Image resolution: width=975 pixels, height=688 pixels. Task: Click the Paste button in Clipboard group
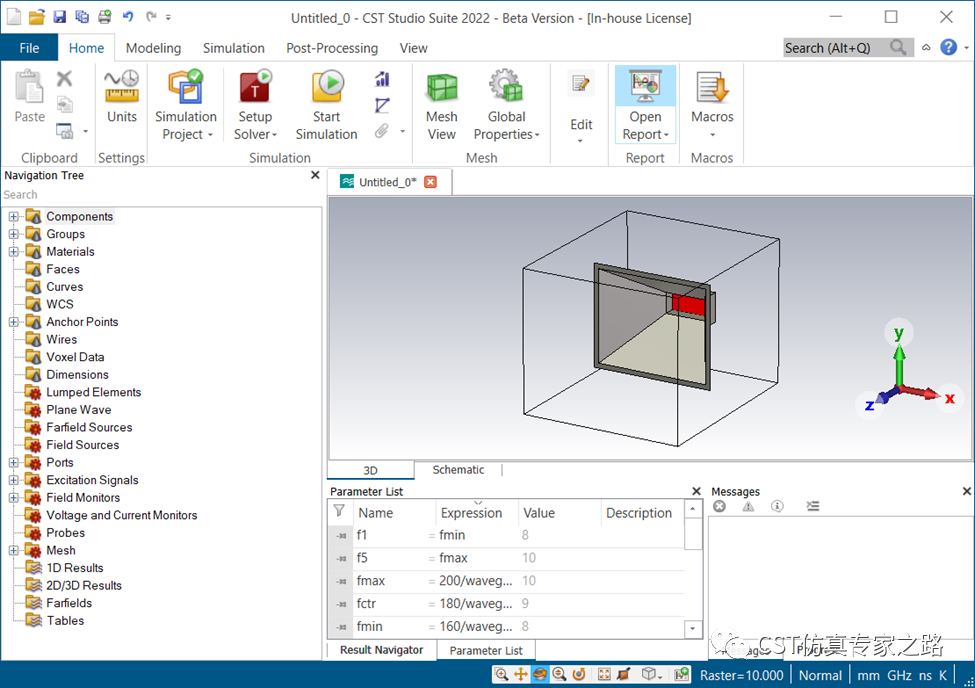pos(30,96)
